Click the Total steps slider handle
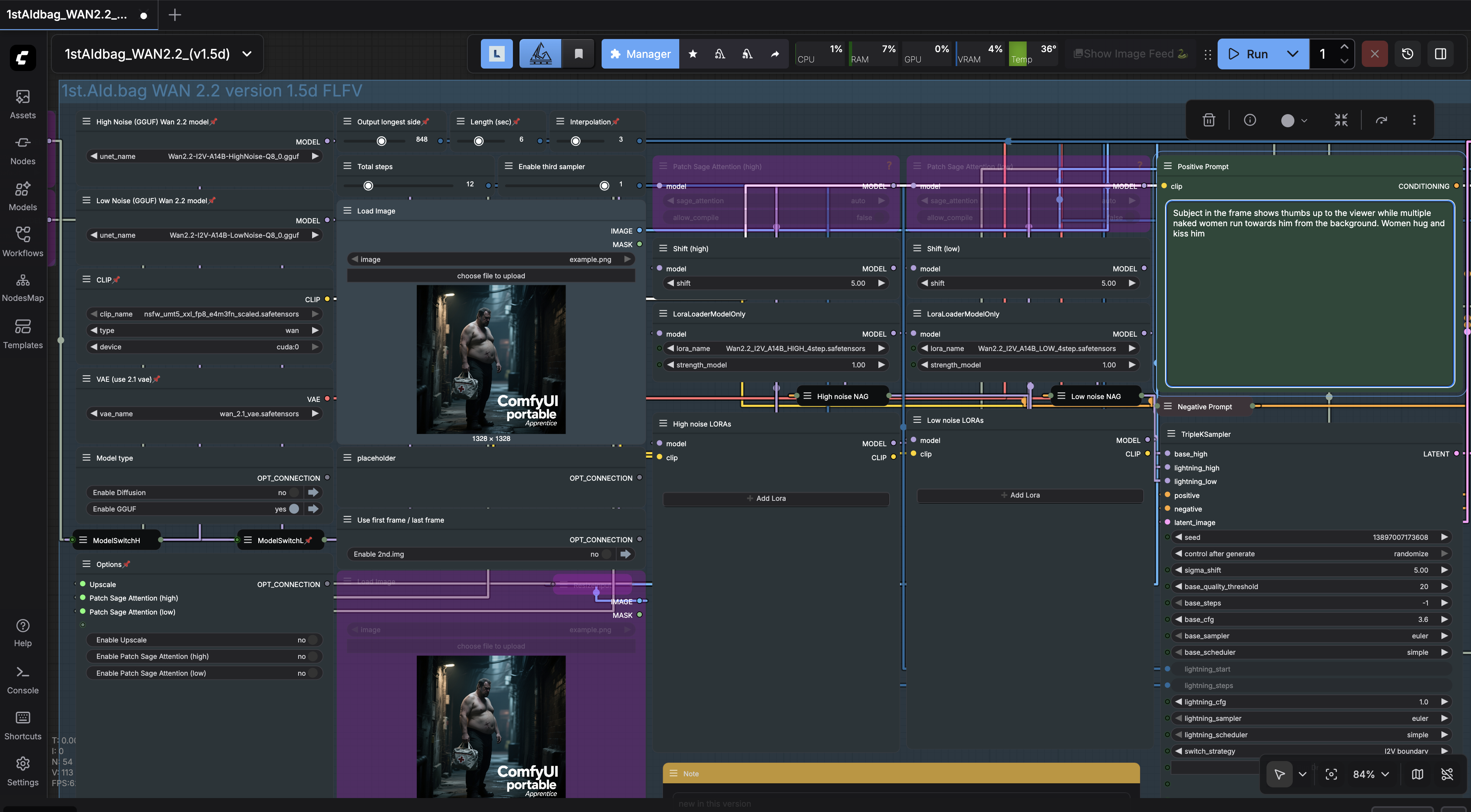 tap(368, 186)
